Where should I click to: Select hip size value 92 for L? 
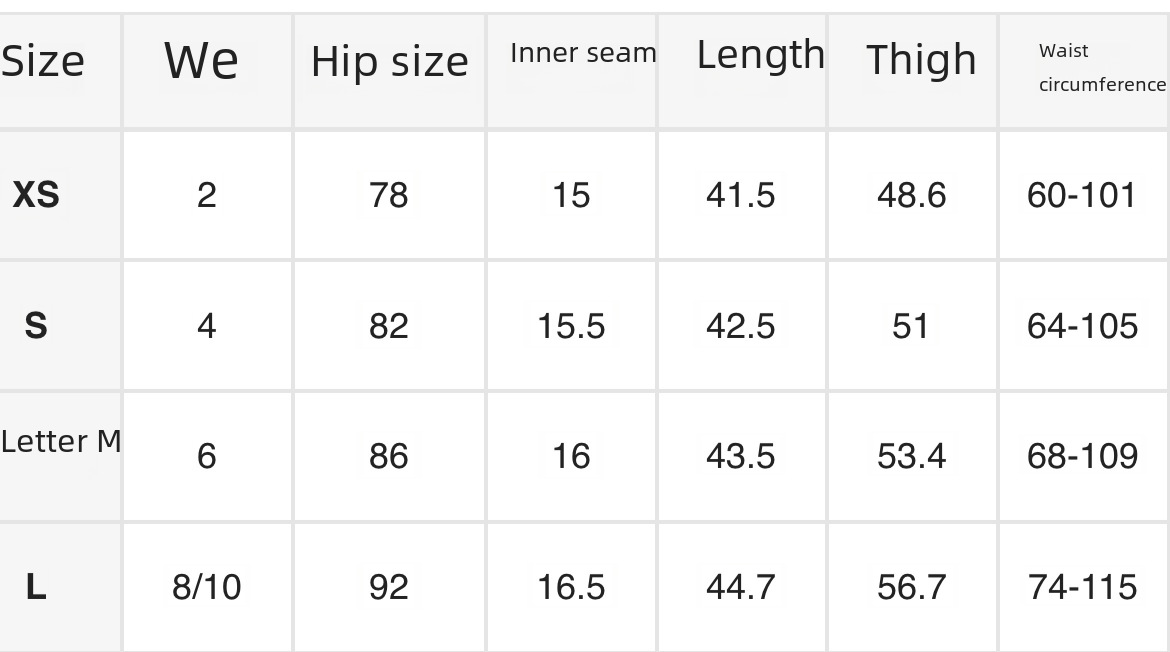pos(388,587)
